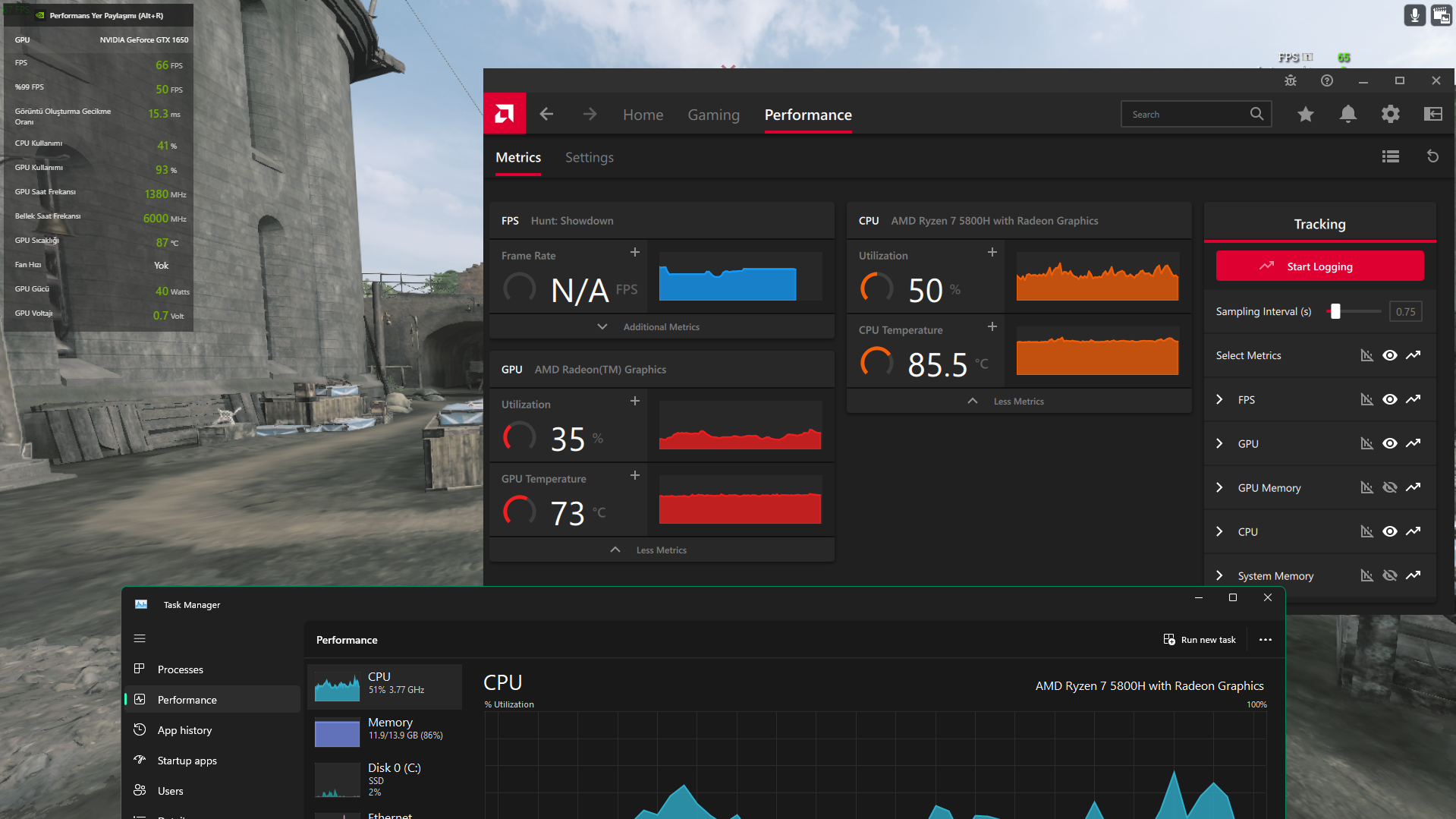
Task: Open Users in Task Manager sidebar
Action: click(x=212, y=791)
